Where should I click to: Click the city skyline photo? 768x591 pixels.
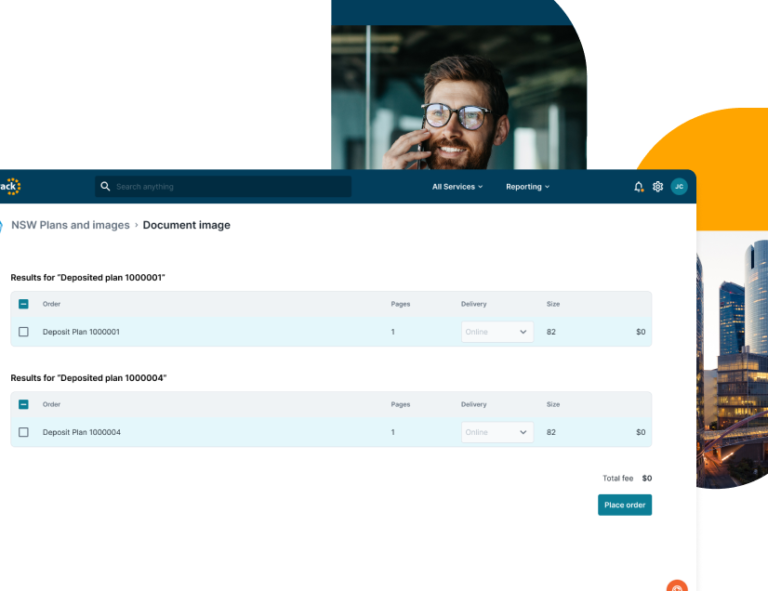(732, 360)
